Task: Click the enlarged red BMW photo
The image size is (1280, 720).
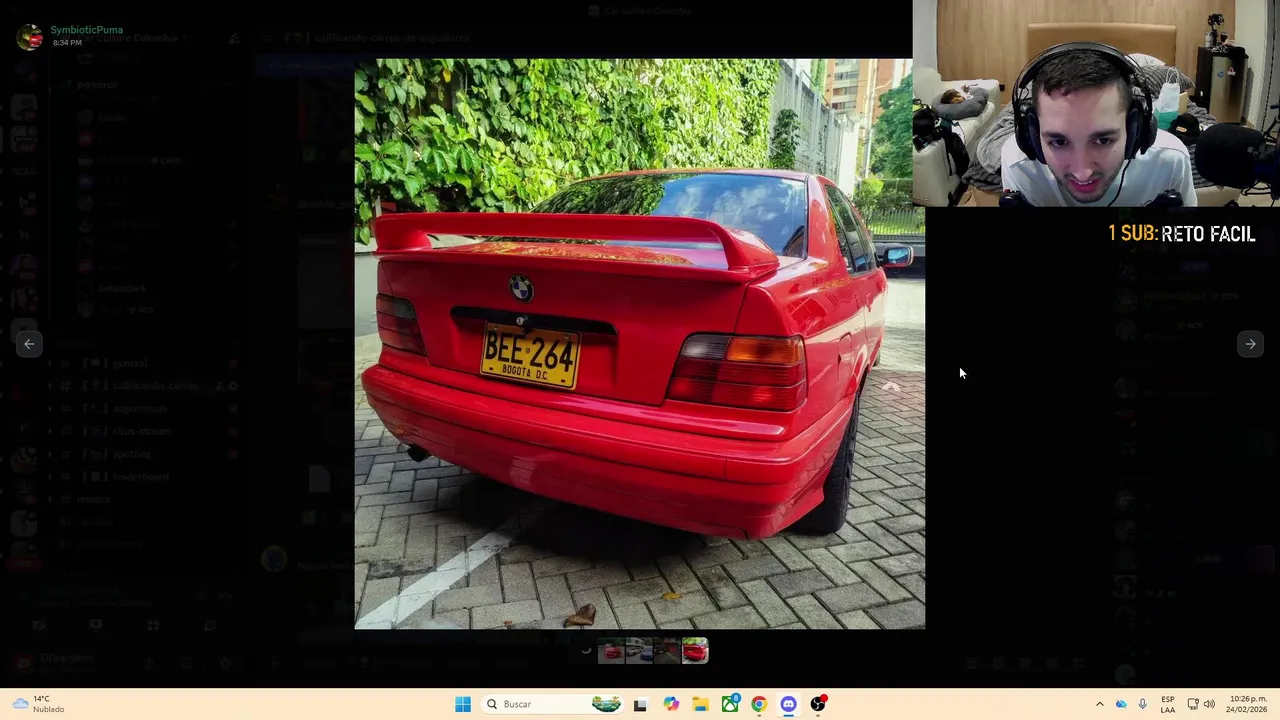Action: point(639,343)
